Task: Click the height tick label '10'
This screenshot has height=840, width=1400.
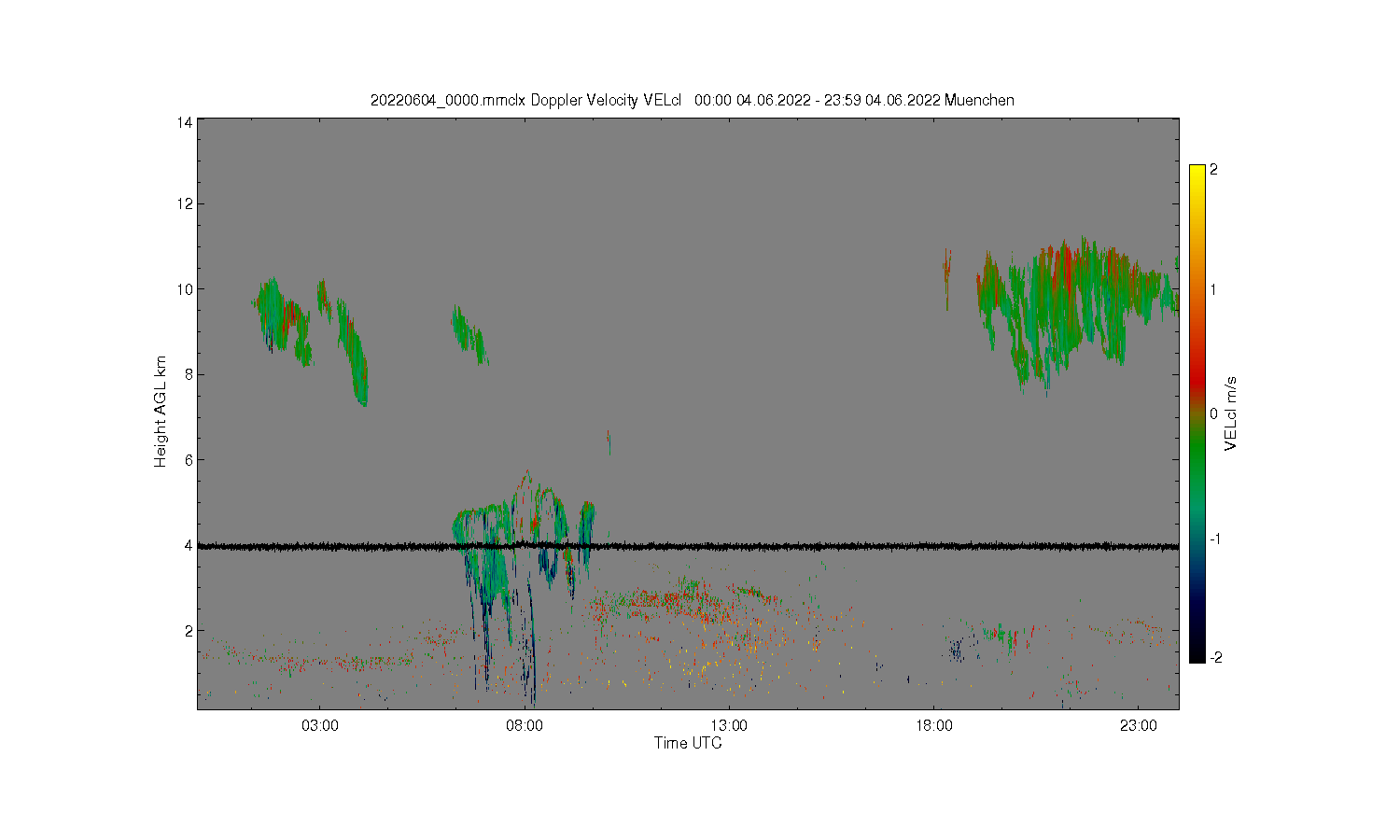Action: tap(185, 289)
